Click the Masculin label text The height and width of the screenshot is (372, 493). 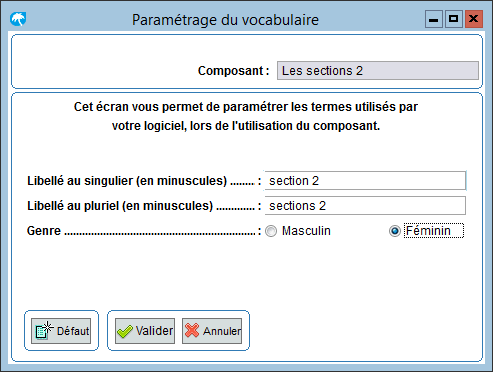(x=306, y=231)
